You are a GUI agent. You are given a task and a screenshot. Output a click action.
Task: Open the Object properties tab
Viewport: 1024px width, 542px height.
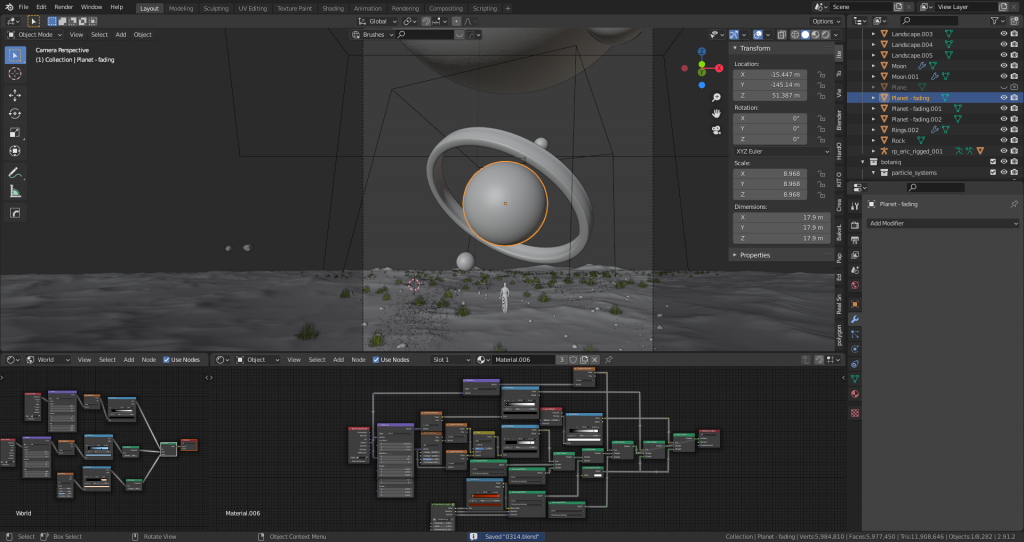point(855,304)
